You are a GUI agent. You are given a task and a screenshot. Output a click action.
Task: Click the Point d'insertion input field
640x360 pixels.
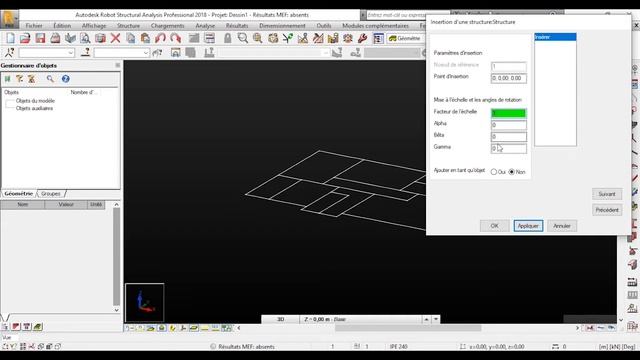509,78
